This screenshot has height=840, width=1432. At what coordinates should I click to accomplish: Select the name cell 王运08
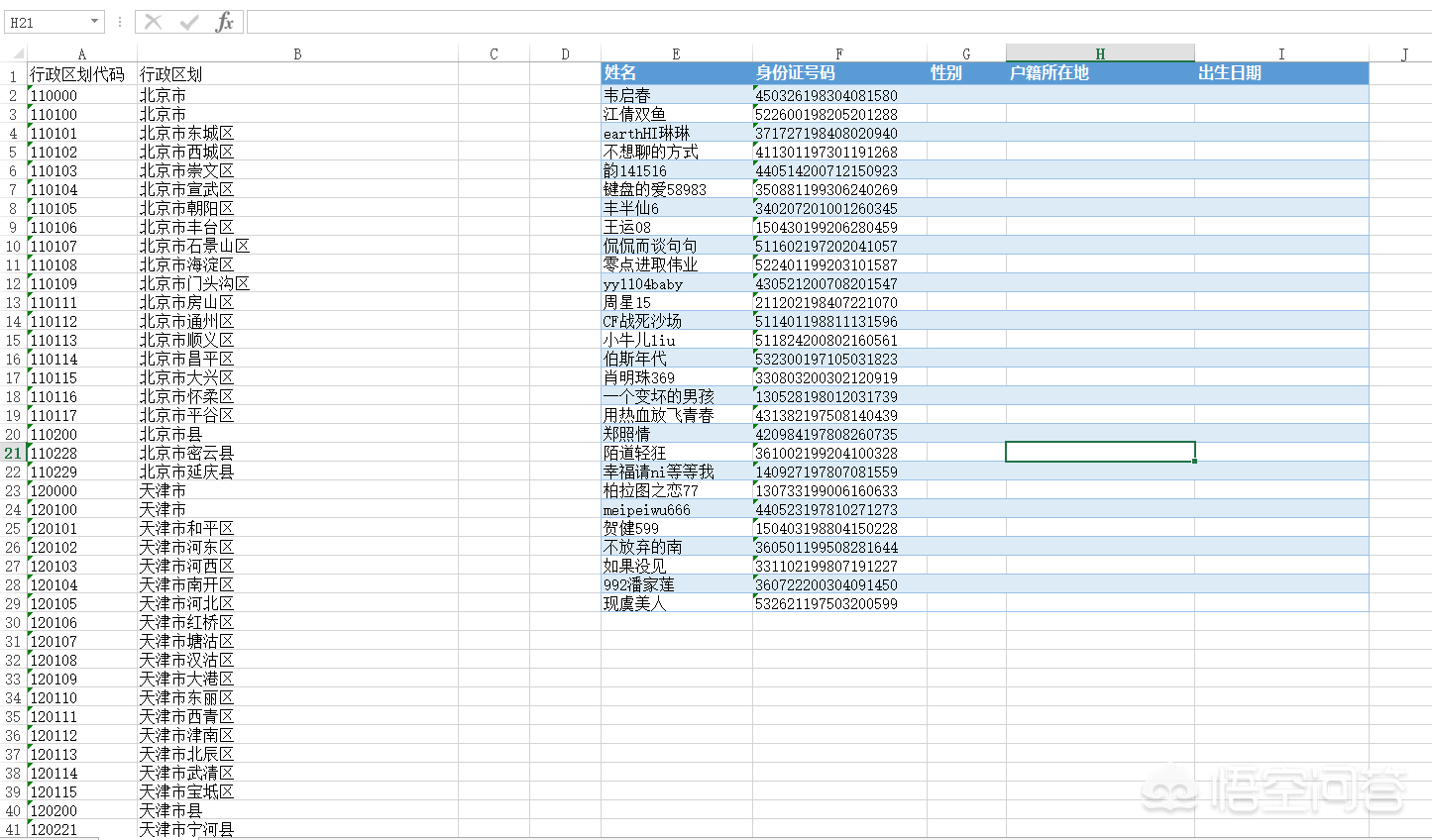(676, 227)
